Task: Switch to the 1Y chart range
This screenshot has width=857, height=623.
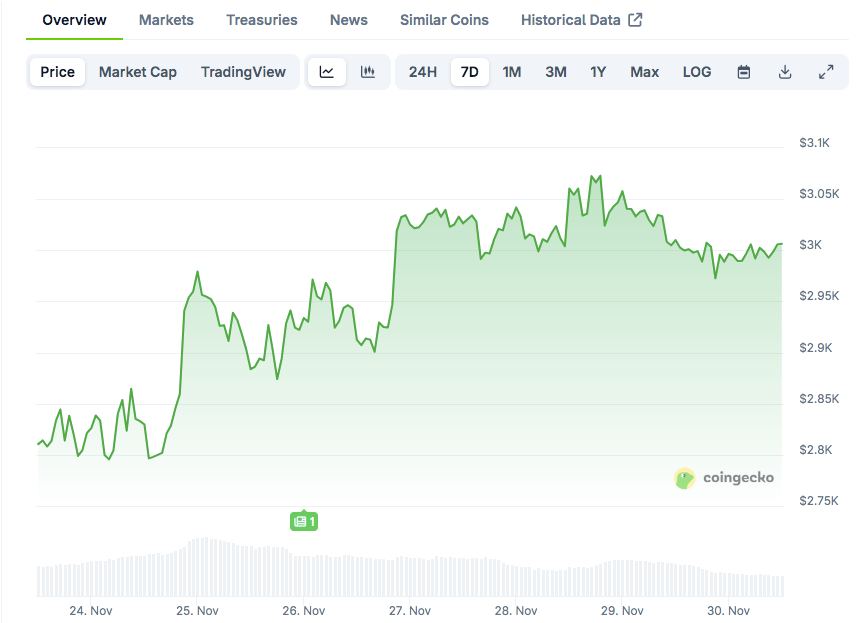Action: [x=598, y=72]
